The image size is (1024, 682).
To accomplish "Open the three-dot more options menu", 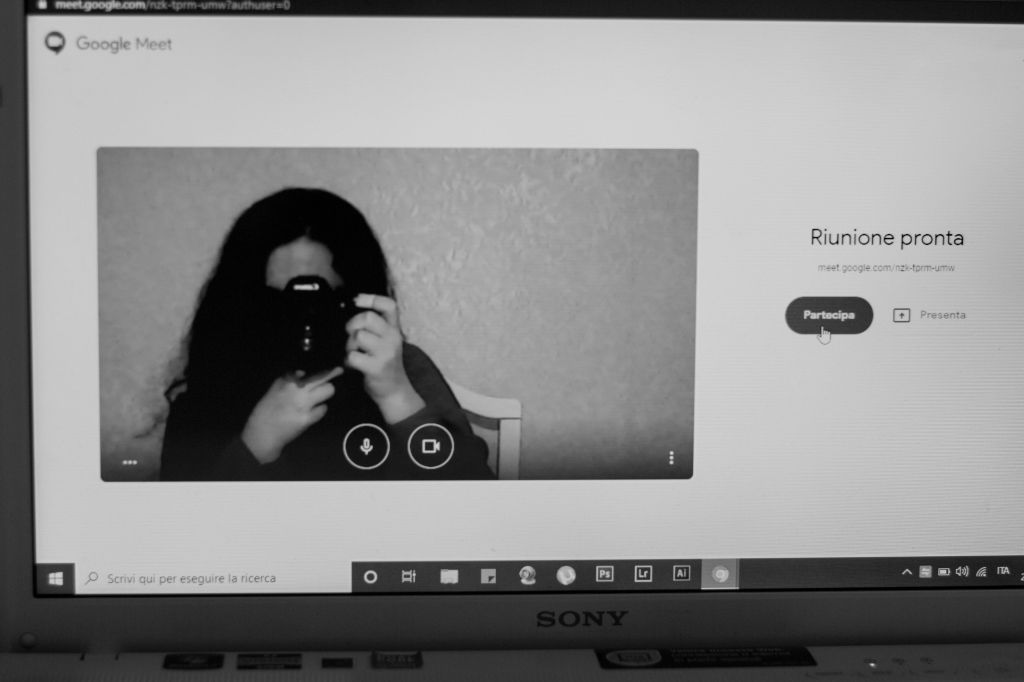I will coord(671,458).
